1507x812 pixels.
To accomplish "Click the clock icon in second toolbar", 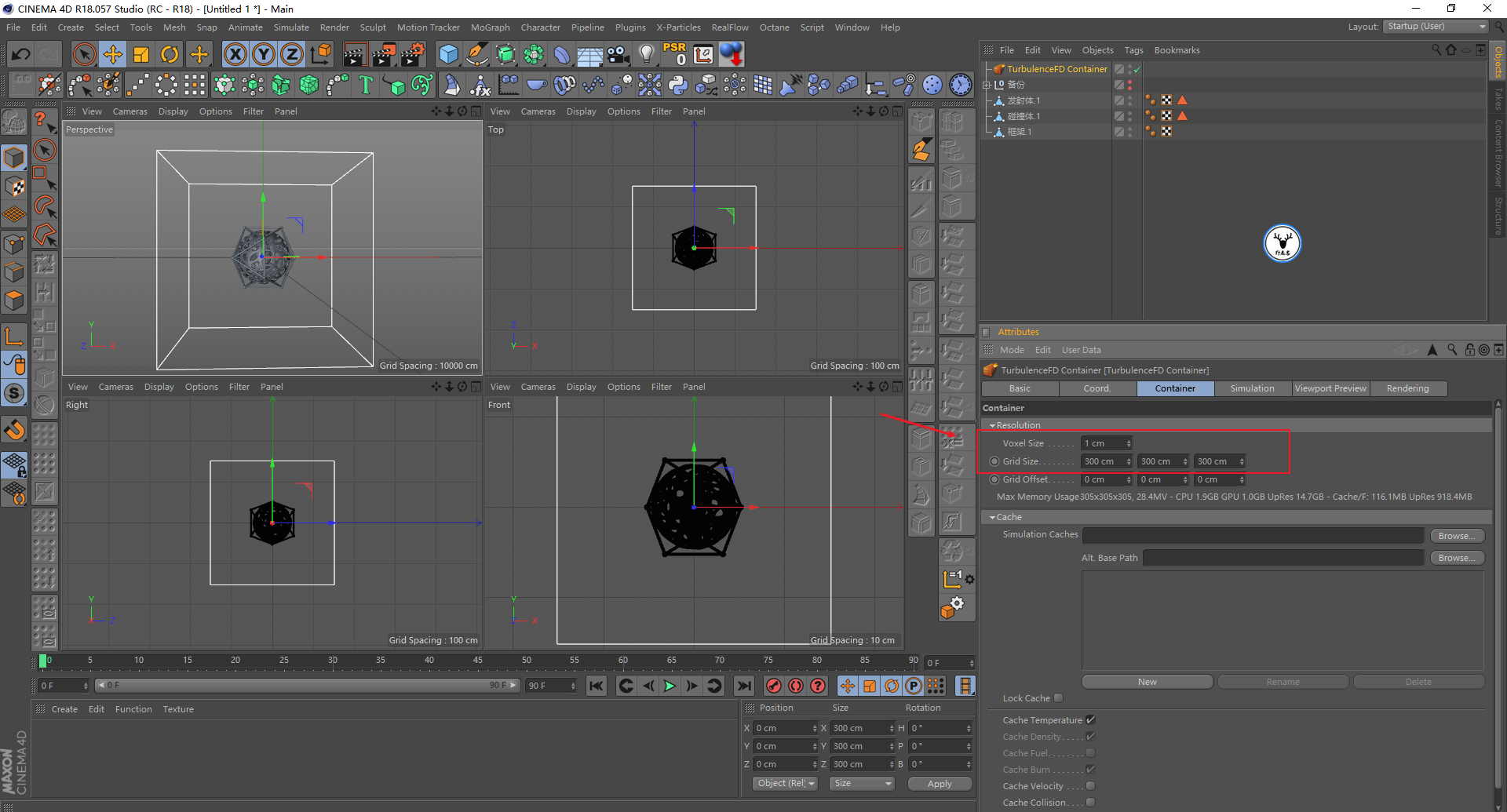I will click(x=961, y=85).
